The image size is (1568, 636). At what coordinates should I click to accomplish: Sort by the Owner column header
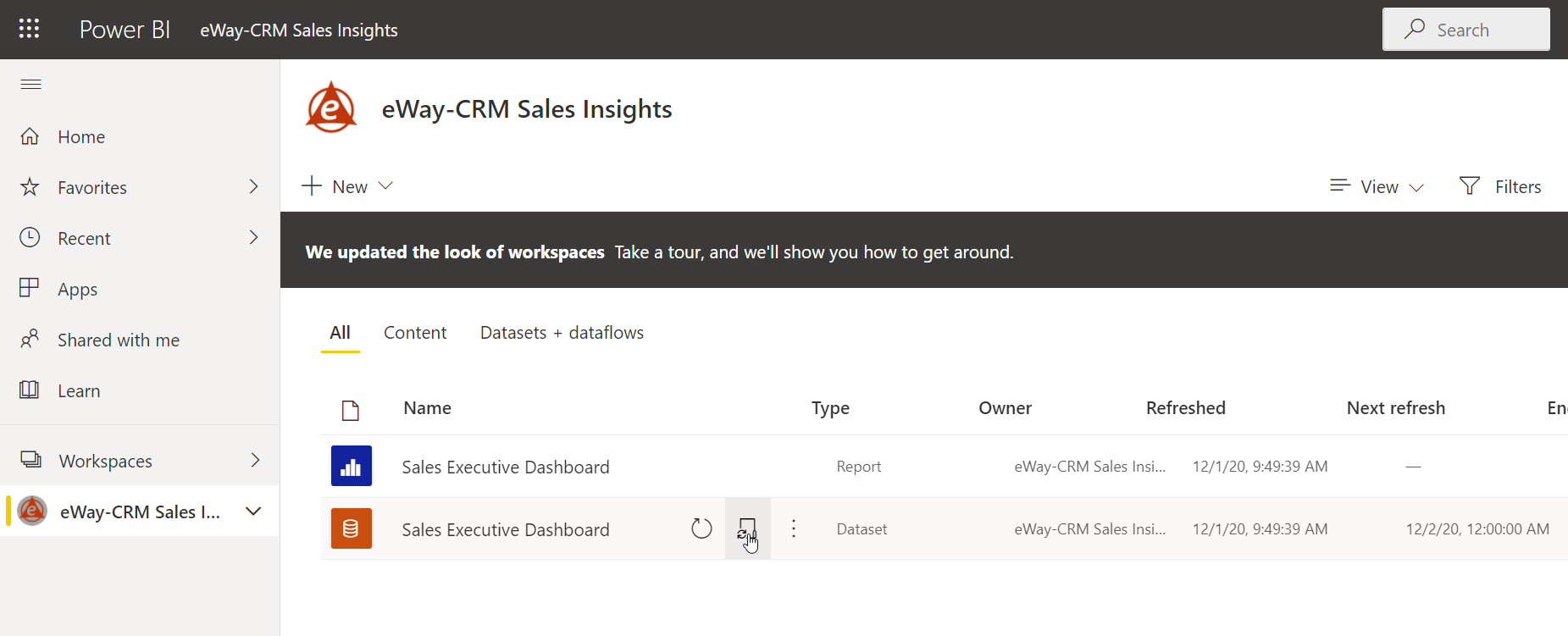click(1006, 408)
